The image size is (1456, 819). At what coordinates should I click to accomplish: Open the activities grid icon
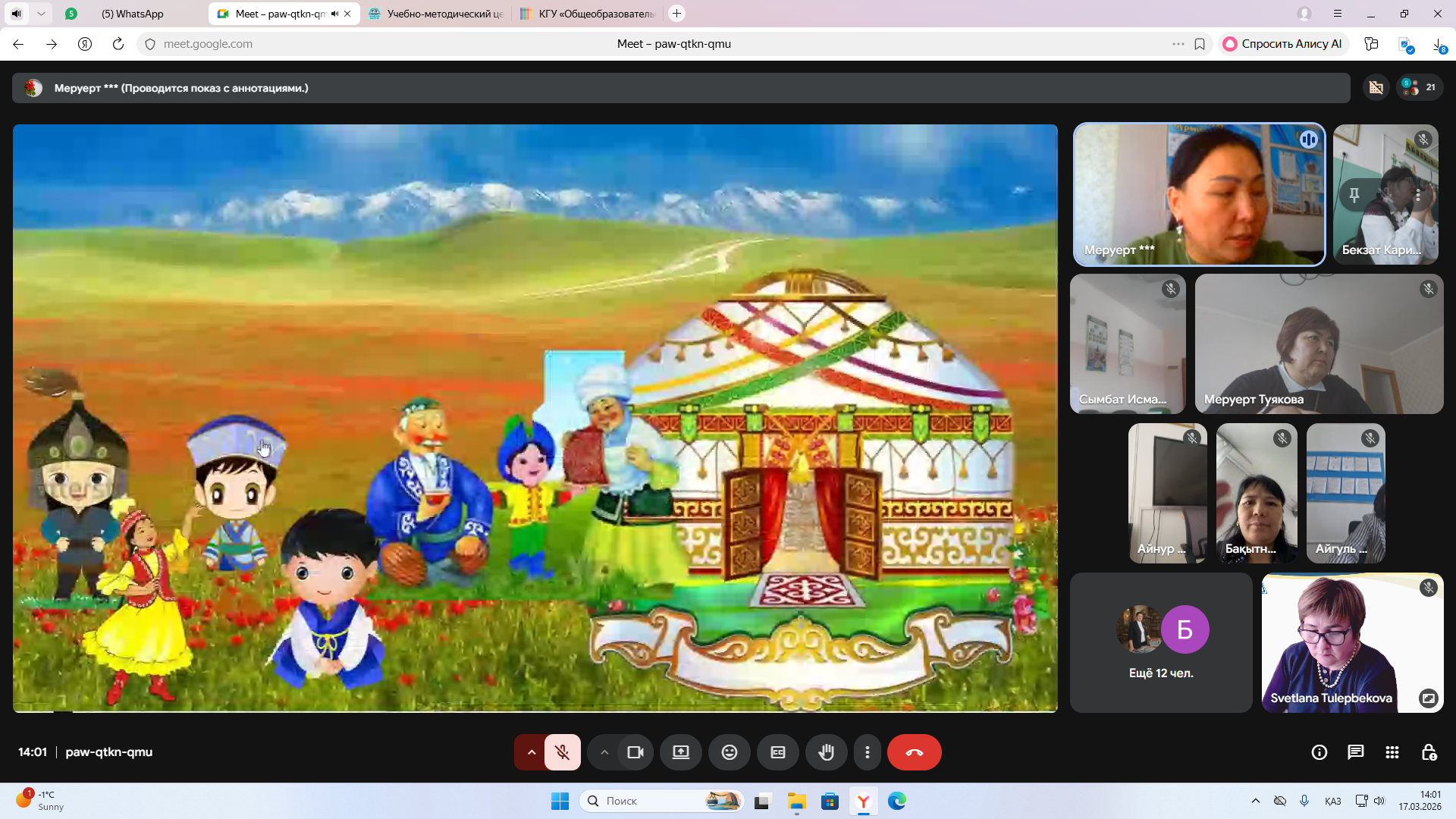[1392, 752]
